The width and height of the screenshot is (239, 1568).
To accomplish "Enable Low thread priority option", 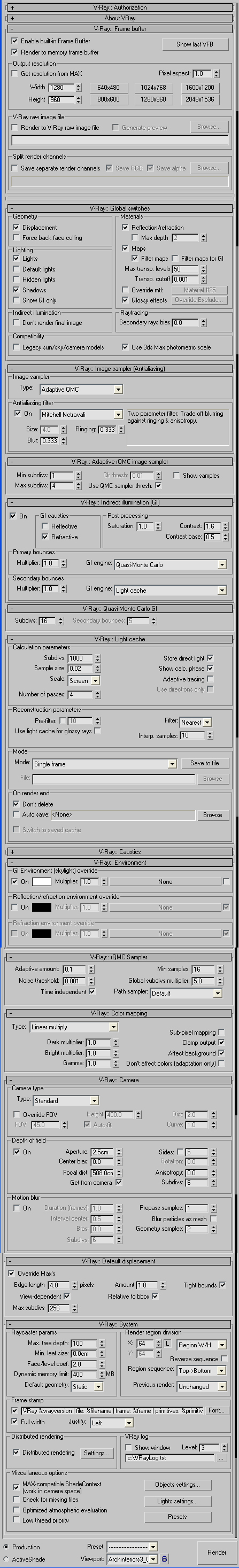I will pyautogui.click(x=16, y=1520).
